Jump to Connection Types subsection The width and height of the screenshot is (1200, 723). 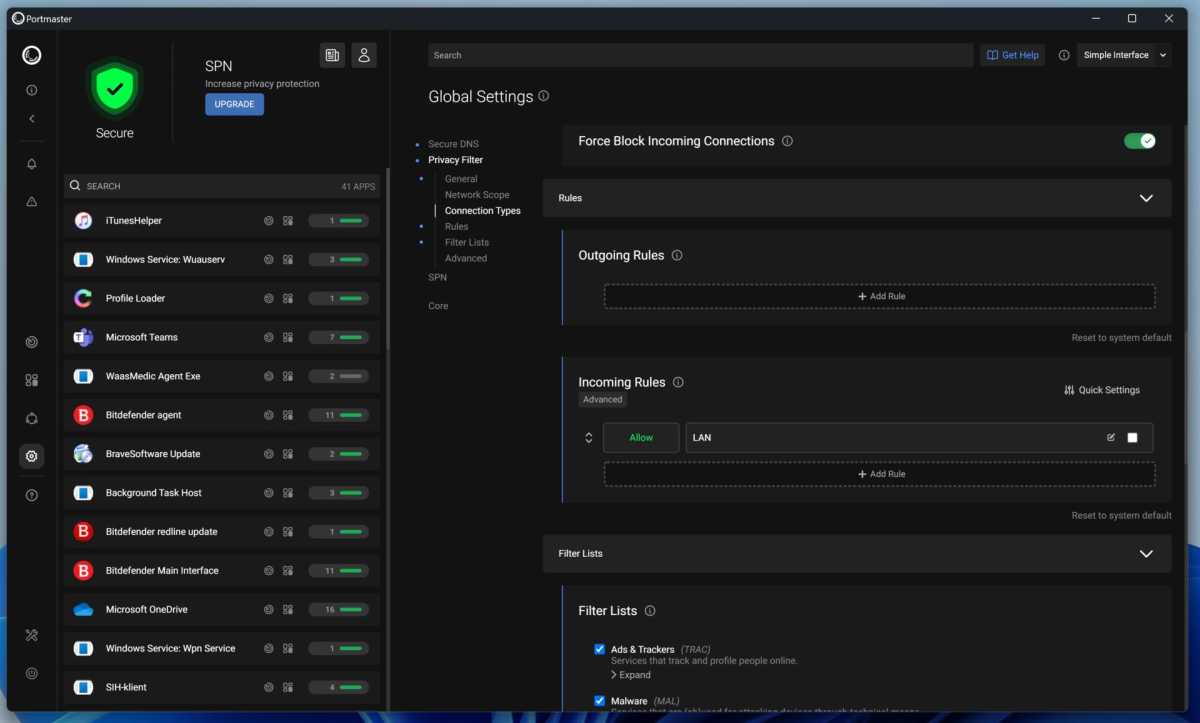[x=483, y=211]
